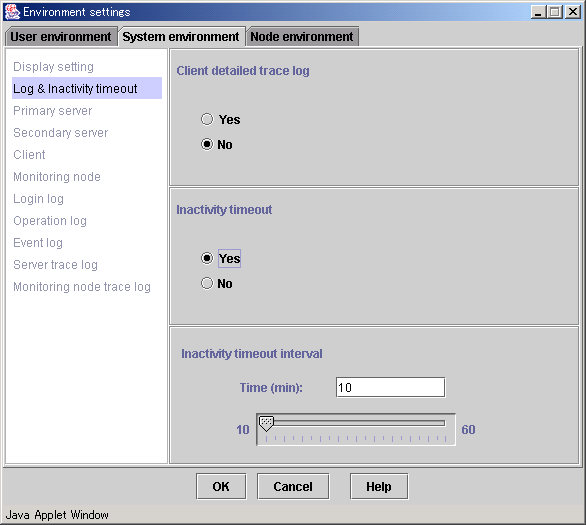586x525 pixels.
Task: Minimize the Environment settings window
Action: click(x=538, y=12)
